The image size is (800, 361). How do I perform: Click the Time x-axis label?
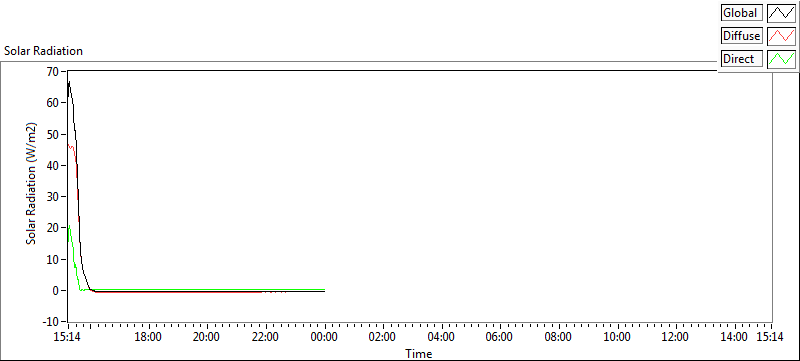click(x=419, y=353)
